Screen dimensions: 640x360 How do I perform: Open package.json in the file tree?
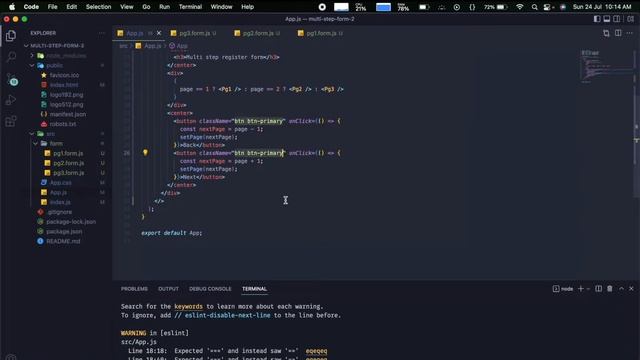pos(64,231)
